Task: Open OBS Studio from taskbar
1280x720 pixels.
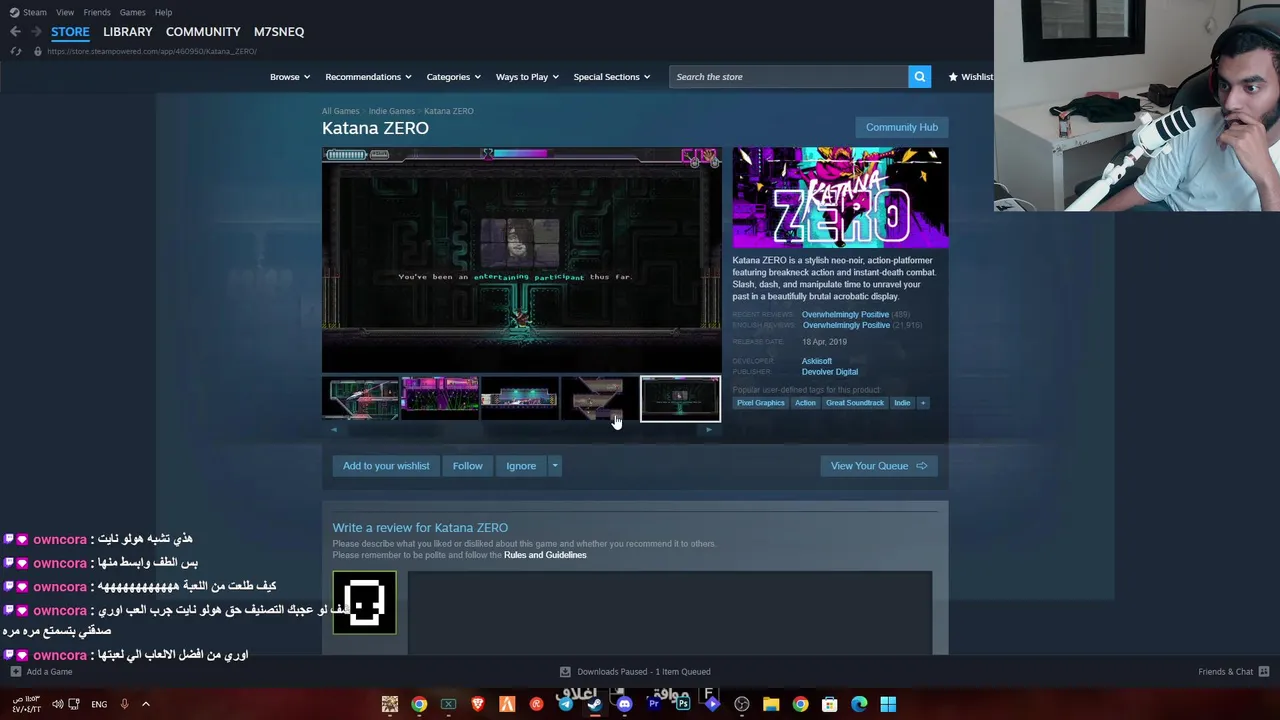Action: click(x=742, y=704)
